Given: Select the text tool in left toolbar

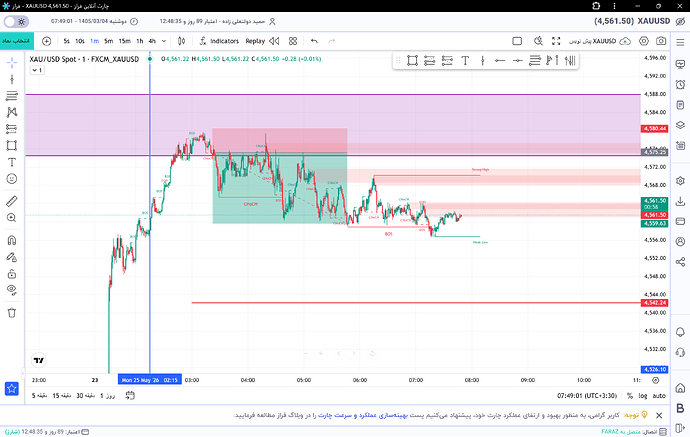Looking at the screenshot, I should pyautogui.click(x=12, y=162).
